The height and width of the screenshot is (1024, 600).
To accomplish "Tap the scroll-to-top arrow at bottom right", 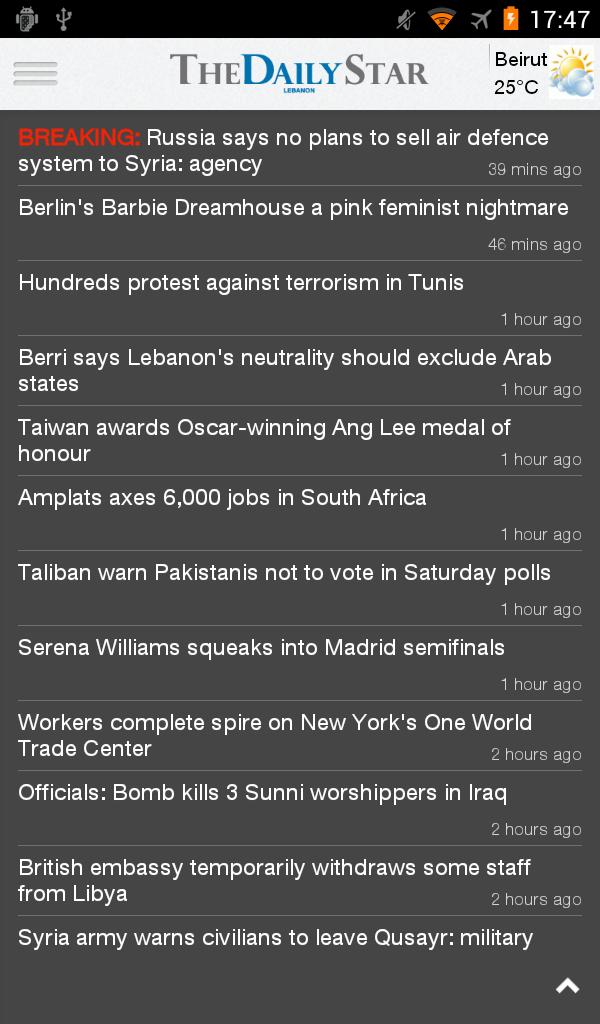I will coord(566,986).
